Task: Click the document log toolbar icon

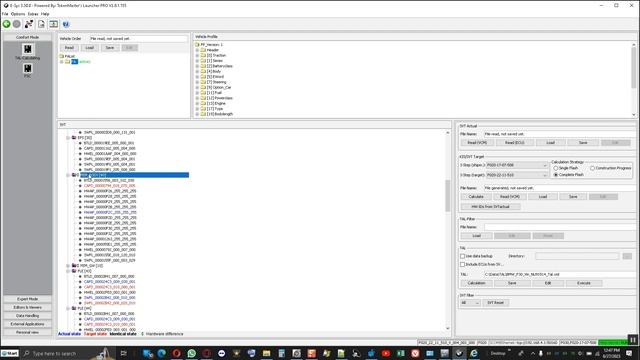Action: [x=41, y=24]
